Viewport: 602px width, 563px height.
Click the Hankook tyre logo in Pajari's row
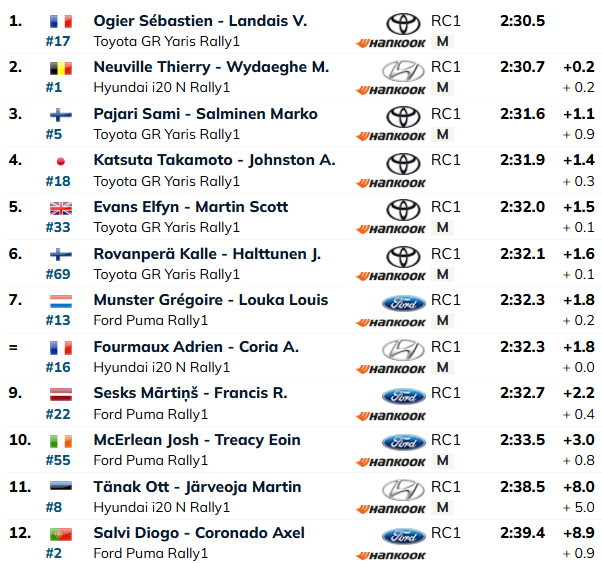[x=390, y=136]
